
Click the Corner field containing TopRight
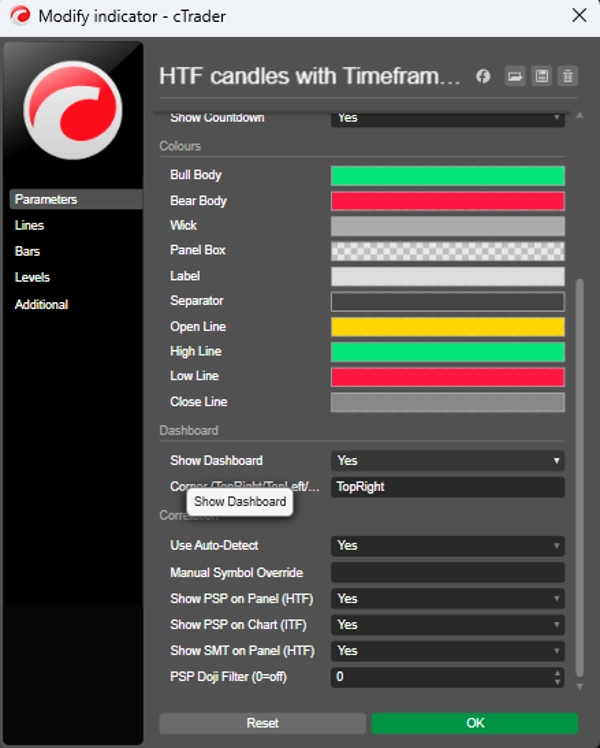coord(447,487)
